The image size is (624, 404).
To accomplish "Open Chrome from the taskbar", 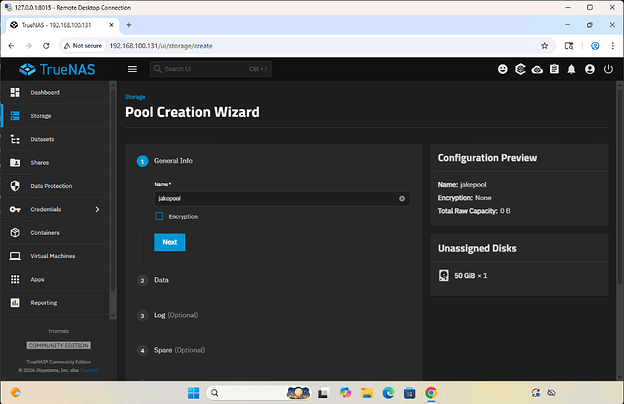I will pos(431,393).
